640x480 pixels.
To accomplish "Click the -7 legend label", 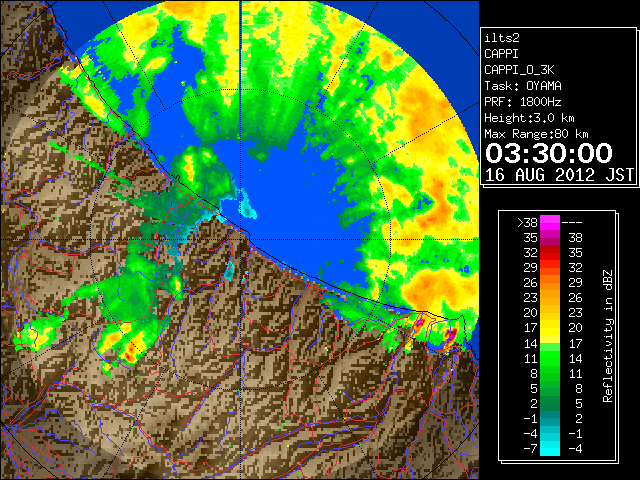I will click(530, 448).
